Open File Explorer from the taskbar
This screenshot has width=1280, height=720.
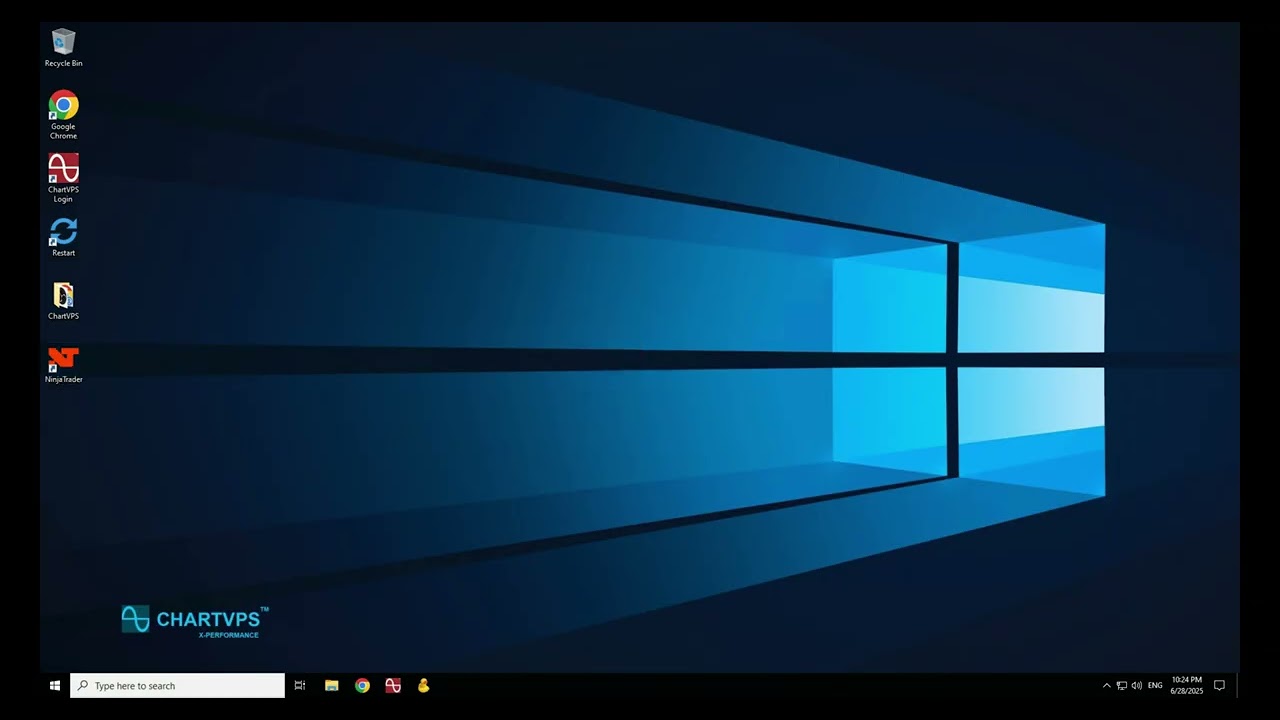(332, 686)
